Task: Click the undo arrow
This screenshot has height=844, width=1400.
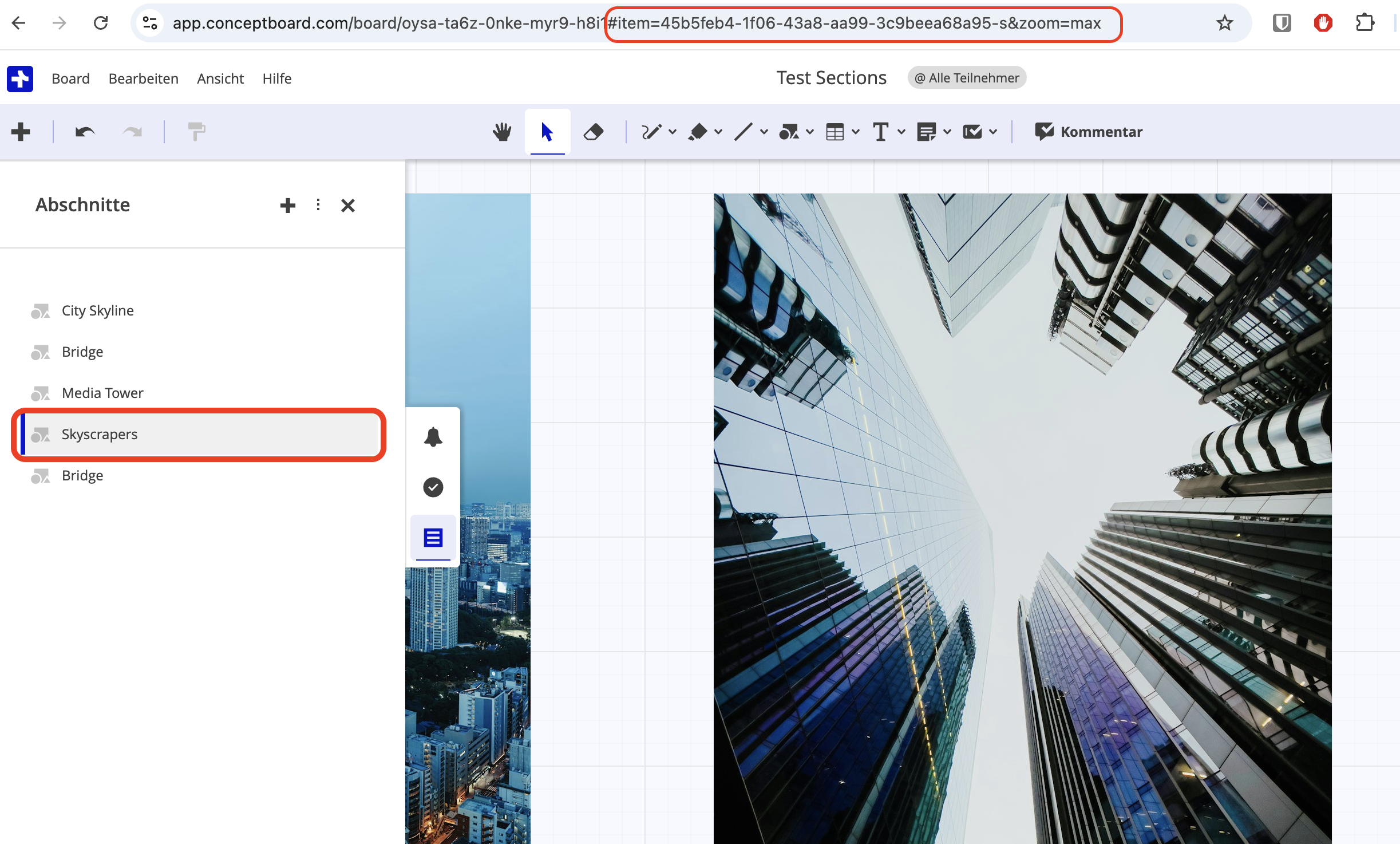Action: tap(85, 132)
